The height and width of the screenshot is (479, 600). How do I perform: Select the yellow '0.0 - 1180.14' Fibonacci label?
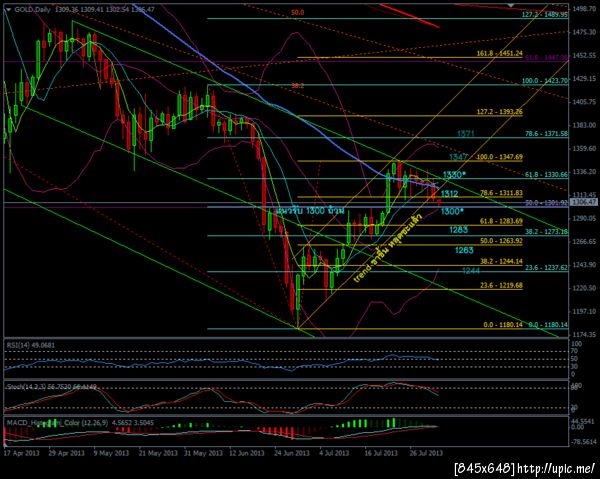click(x=503, y=325)
